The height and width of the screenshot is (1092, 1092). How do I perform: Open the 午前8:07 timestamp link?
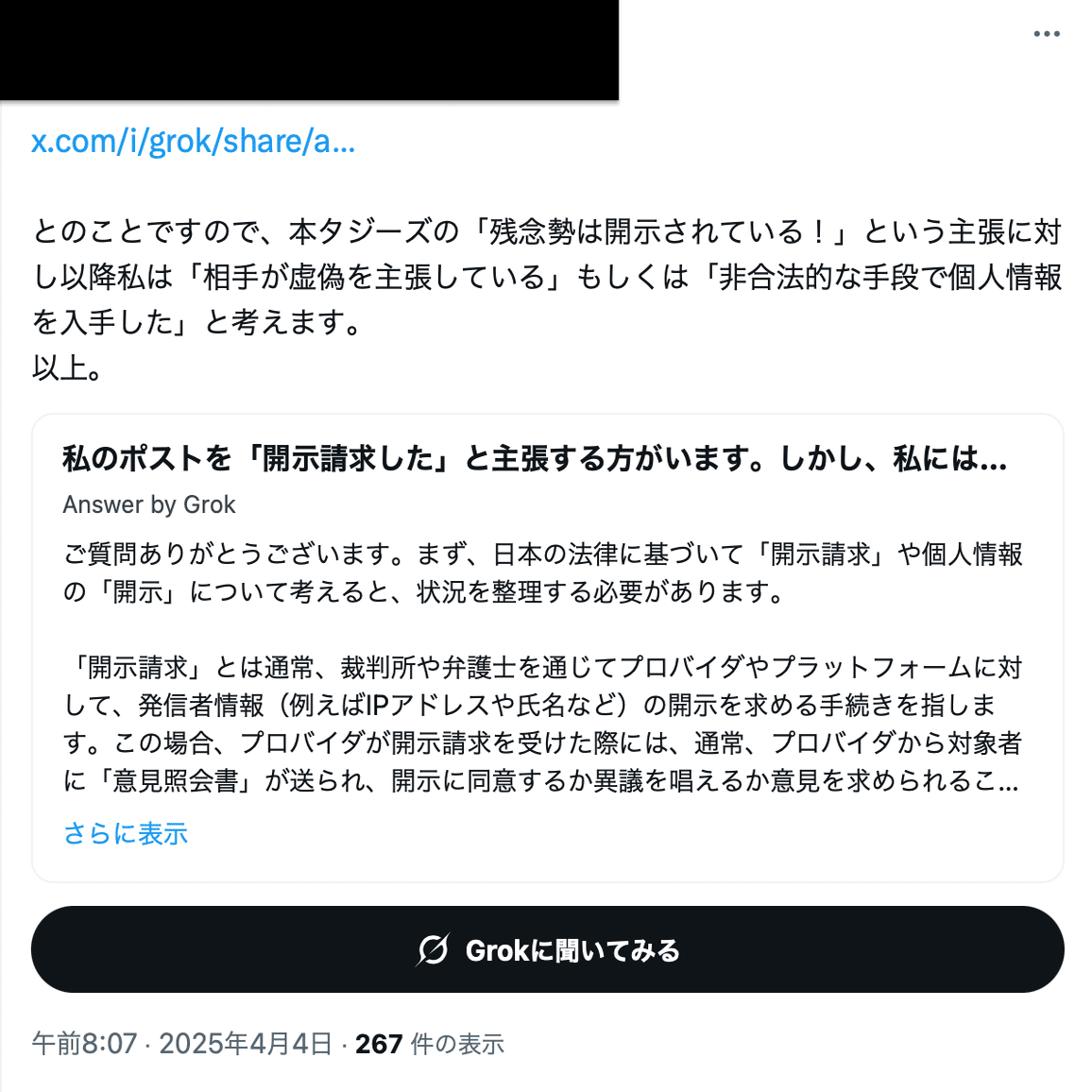(x=84, y=1043)
